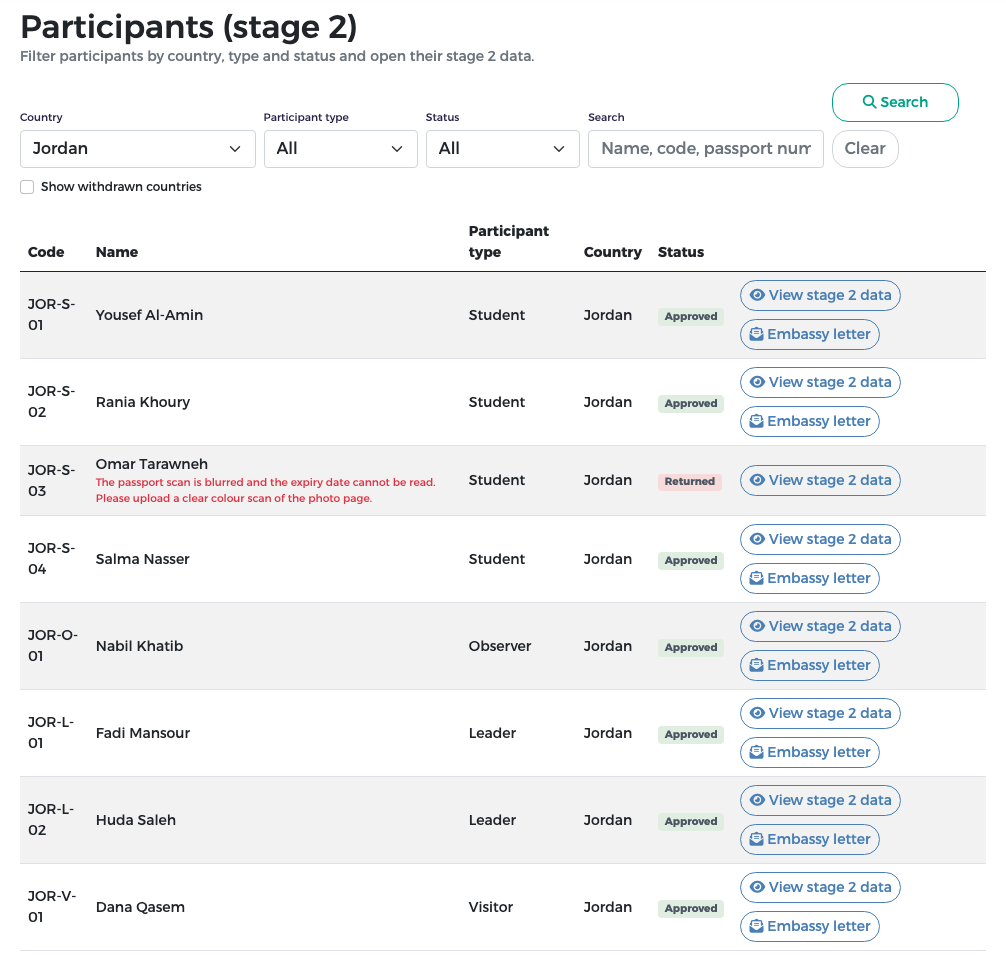This screenshot has width=1006, height=975.
Task: Click the eye icon in Rania Khoury's row
Action: pyautogui.click(x=757, y=382)
